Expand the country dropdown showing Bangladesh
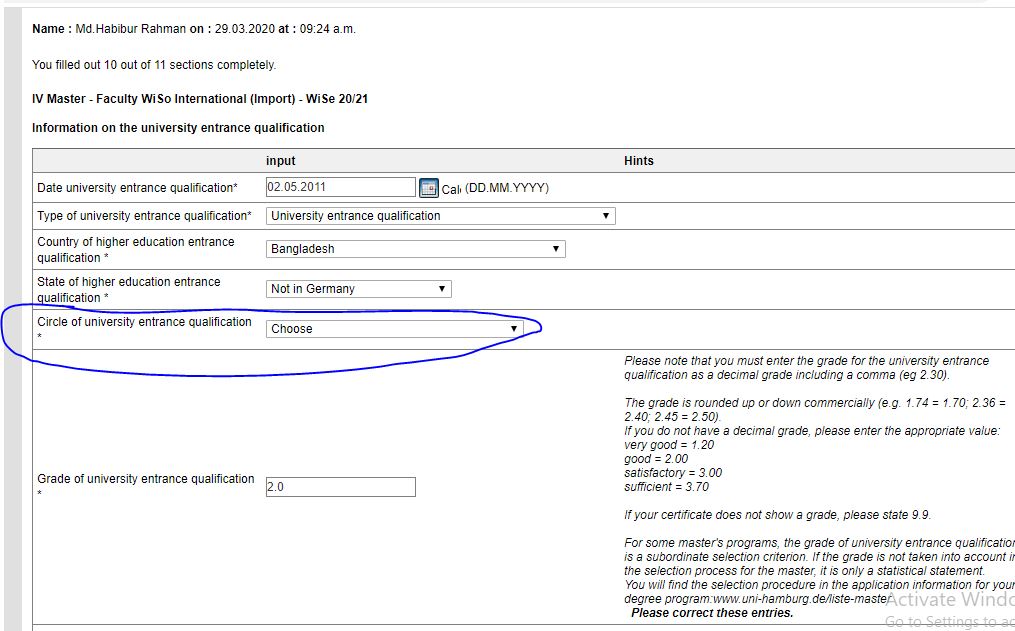The height and width of the screenshot is (631, 1015). pos(415,249)
